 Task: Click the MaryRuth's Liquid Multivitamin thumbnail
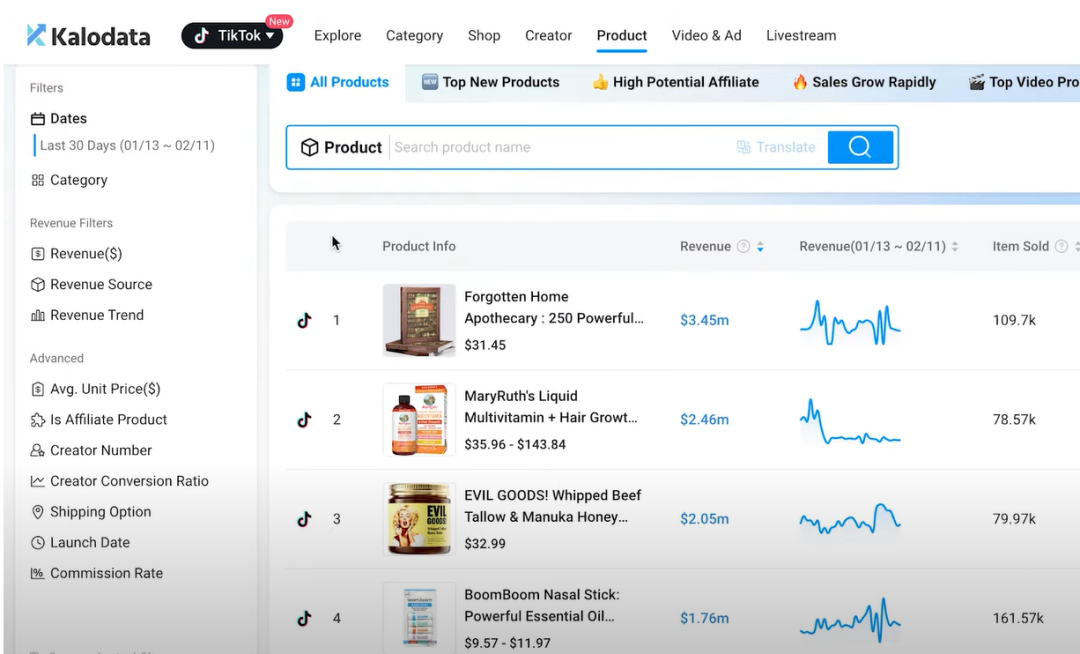(419, 420)
